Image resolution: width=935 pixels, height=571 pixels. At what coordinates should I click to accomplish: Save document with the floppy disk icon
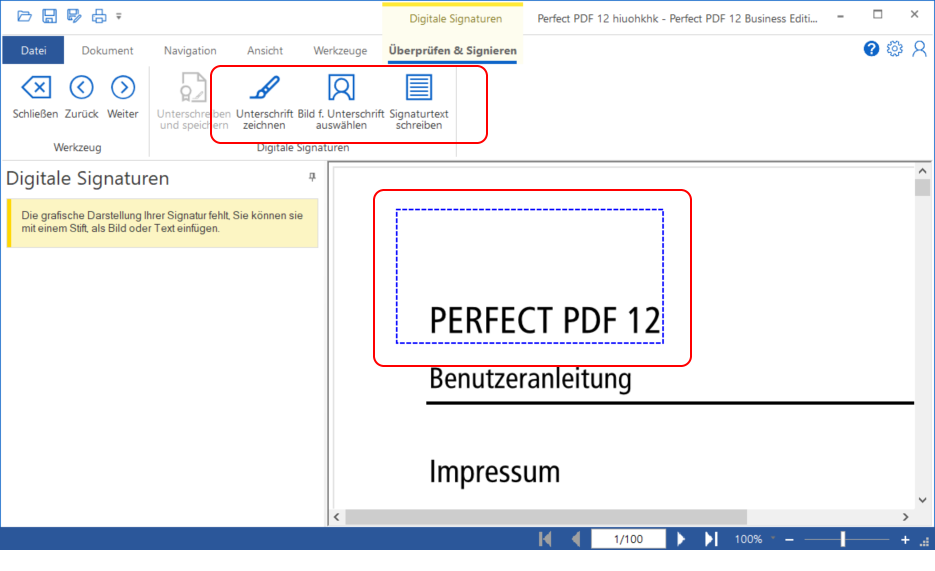tap(49, 16)
